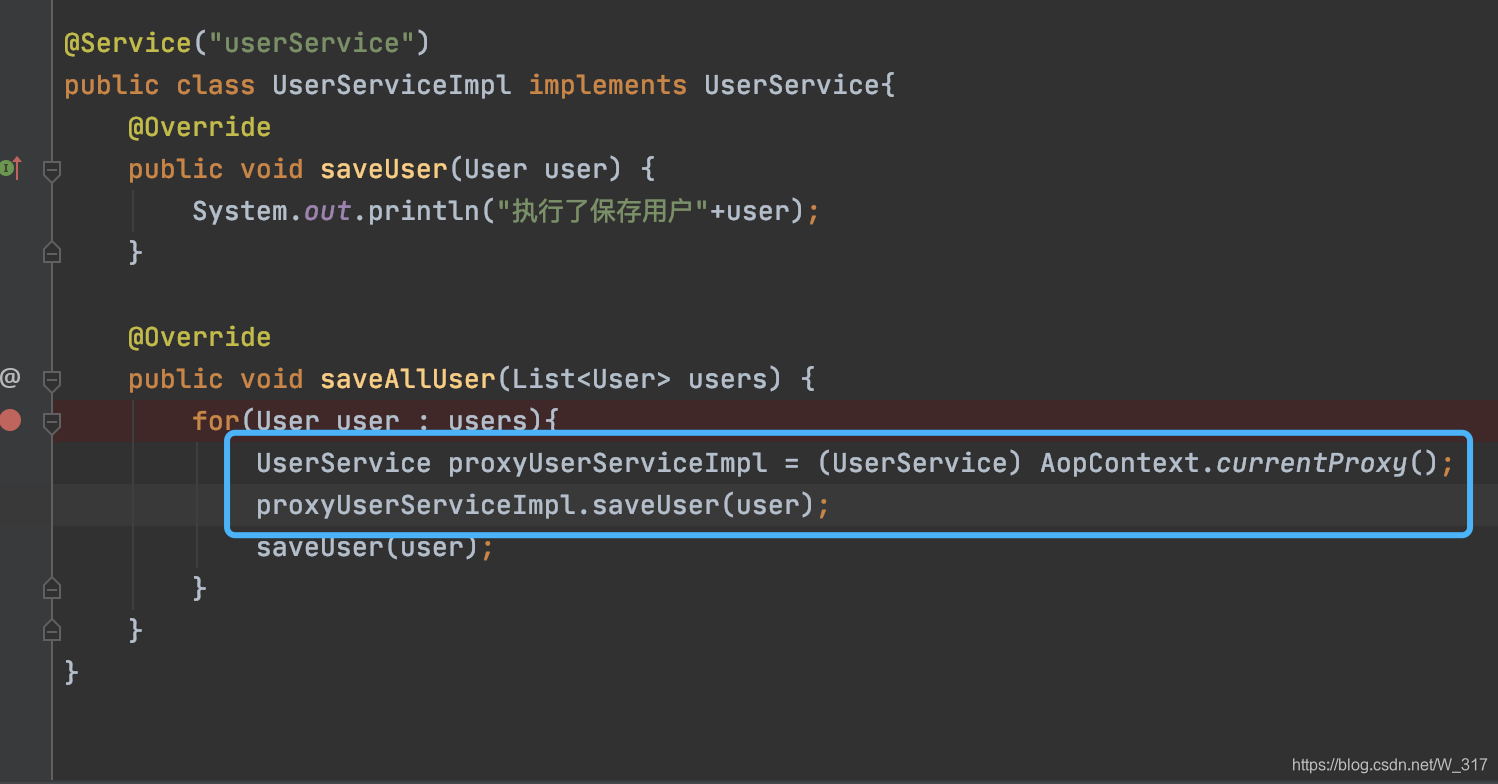Collapse the saveUser method with its fold arrow
The height and width of the screenshot is (784, 1498).
51,170
